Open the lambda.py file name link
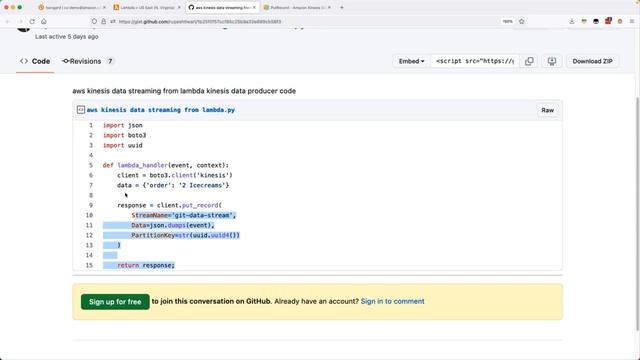 point(161,110)
